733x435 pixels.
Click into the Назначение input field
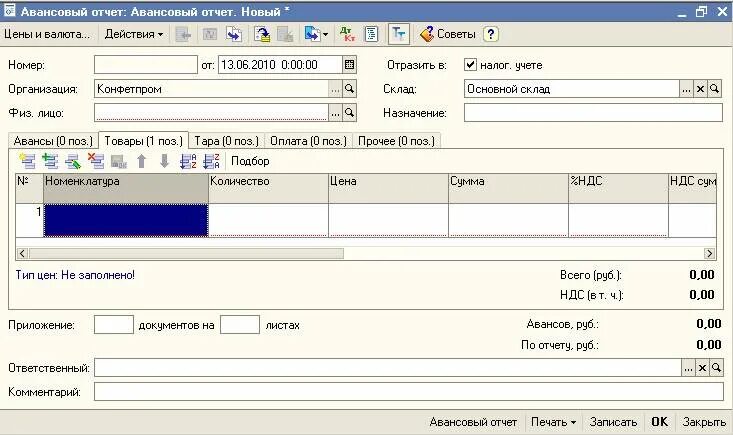[x=593, y=113]
